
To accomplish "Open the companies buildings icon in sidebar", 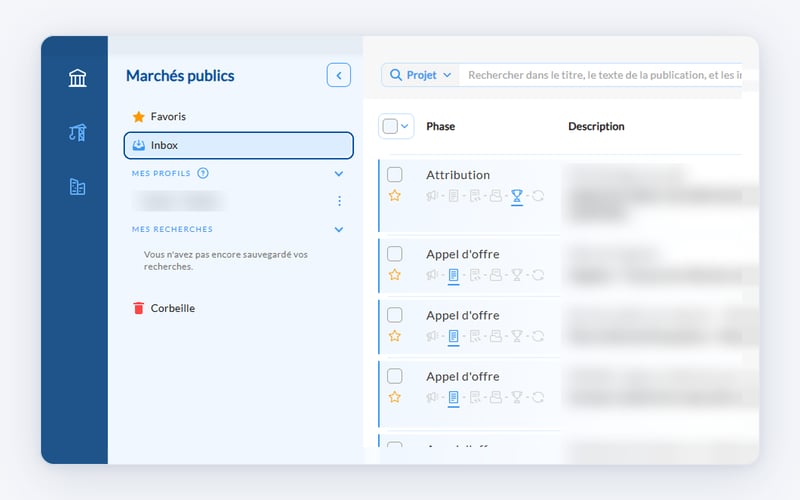I will (x=78, y=187).
